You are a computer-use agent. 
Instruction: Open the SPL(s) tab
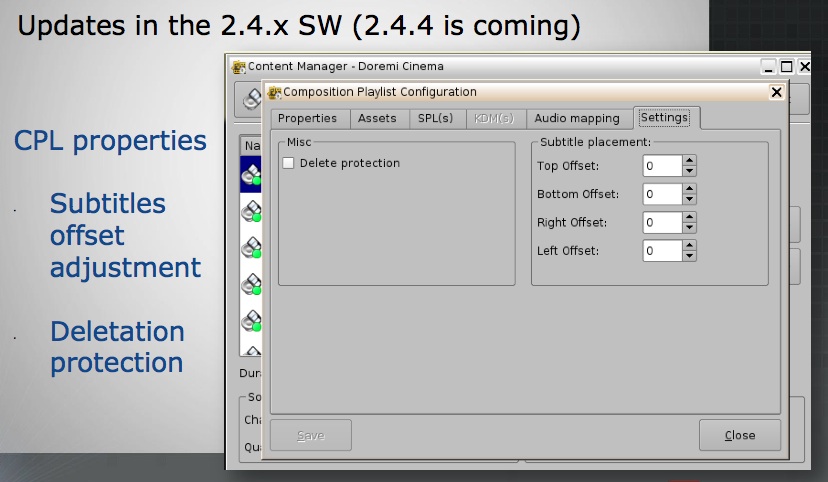[436, 118]
